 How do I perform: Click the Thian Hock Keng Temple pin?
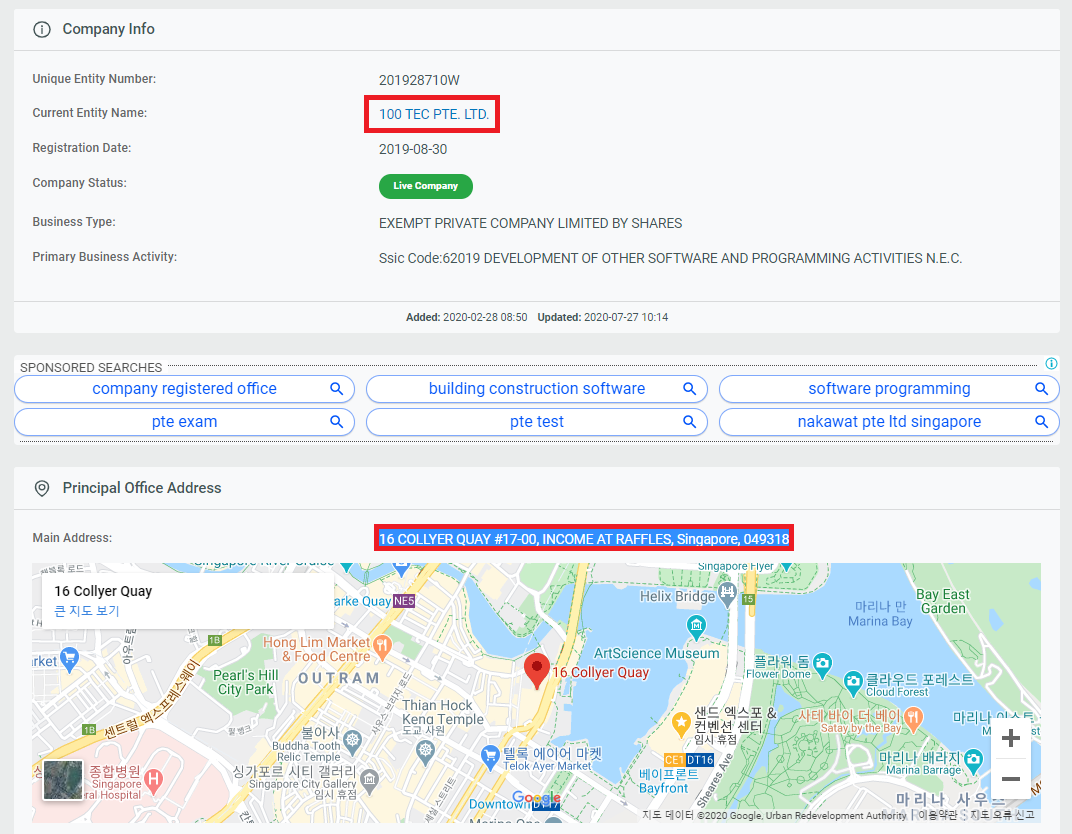425,752
